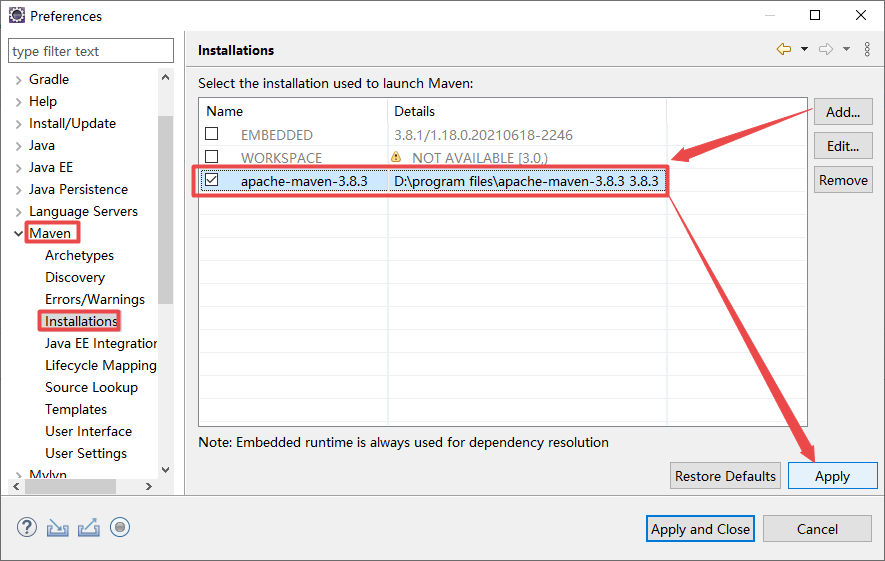This screenshot has height=561, width=885.
Task: Select Java Persistence tree item
Action: (x=78, y=189)
